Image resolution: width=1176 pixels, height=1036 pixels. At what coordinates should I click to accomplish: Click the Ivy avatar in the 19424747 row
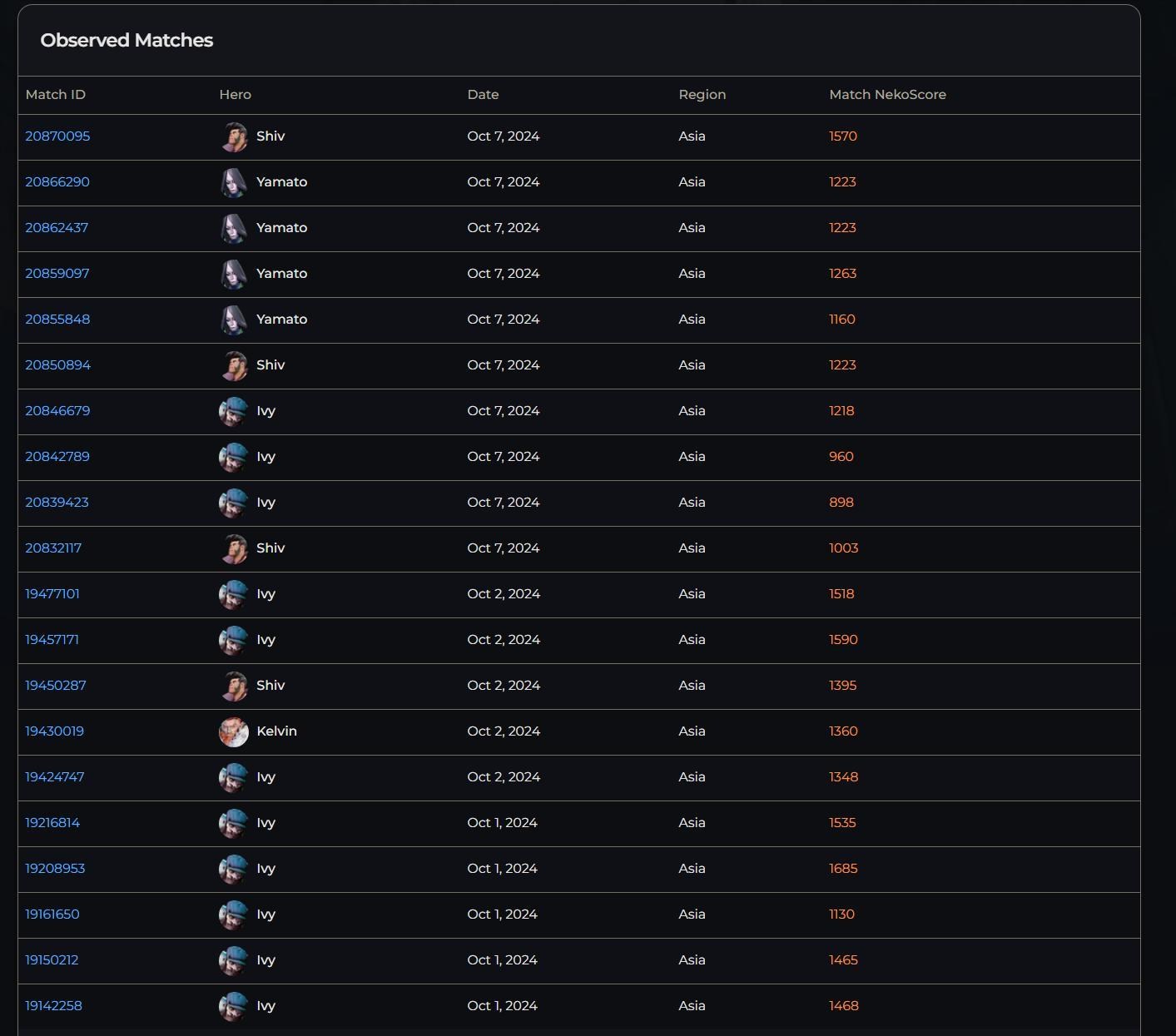[x=234, y=778]
